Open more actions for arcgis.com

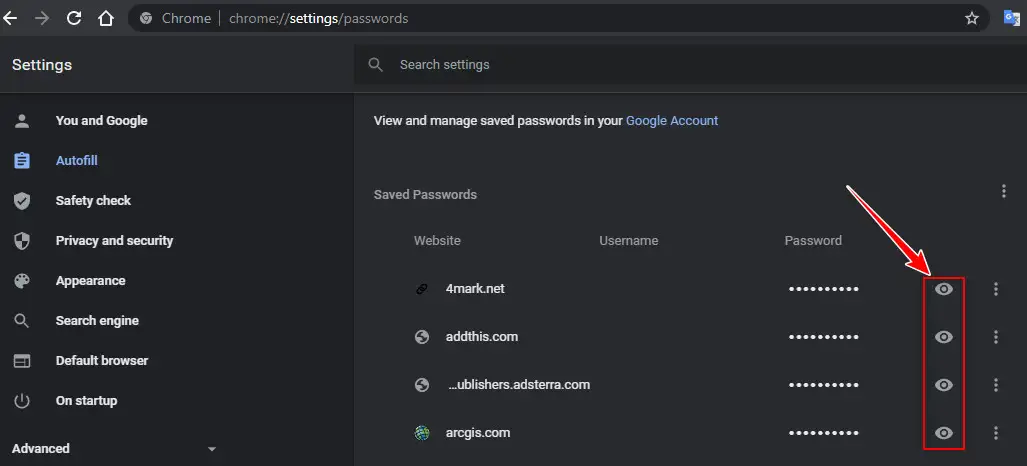[x=996, y=433]
